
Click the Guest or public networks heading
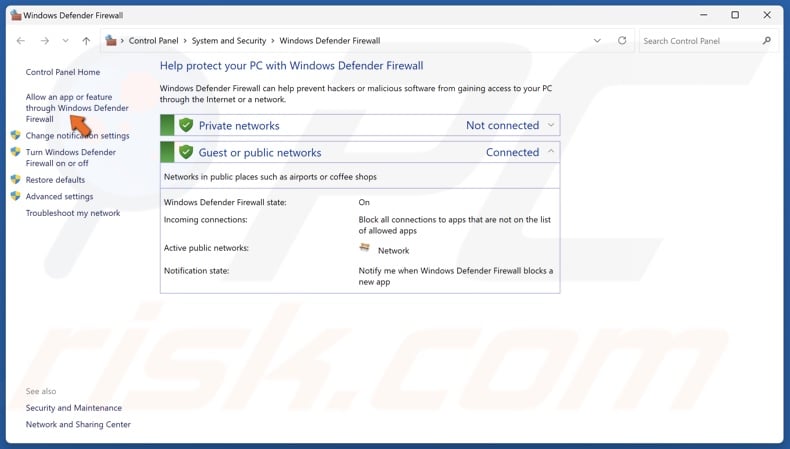[x=260, y=153]
